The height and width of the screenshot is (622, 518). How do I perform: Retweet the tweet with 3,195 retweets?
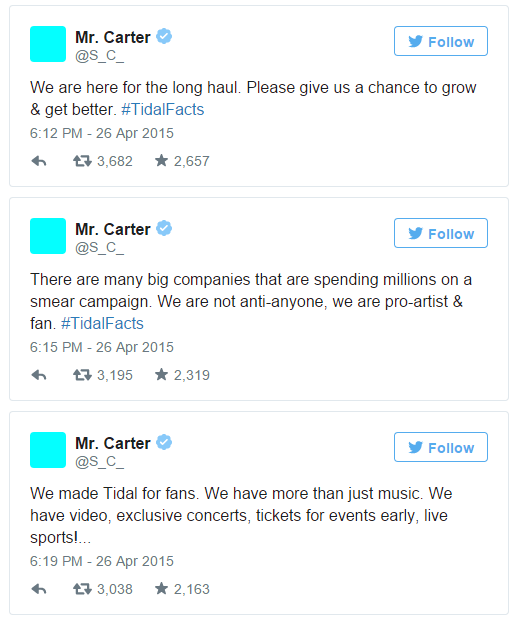(82, 375)
